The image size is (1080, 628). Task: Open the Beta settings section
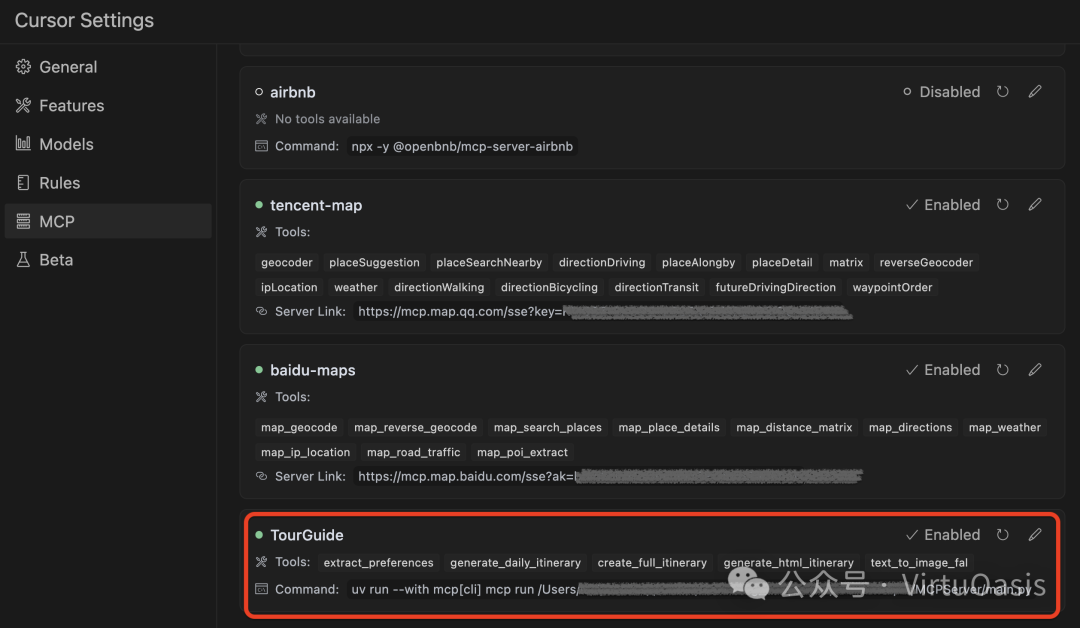tap(108, 260)
